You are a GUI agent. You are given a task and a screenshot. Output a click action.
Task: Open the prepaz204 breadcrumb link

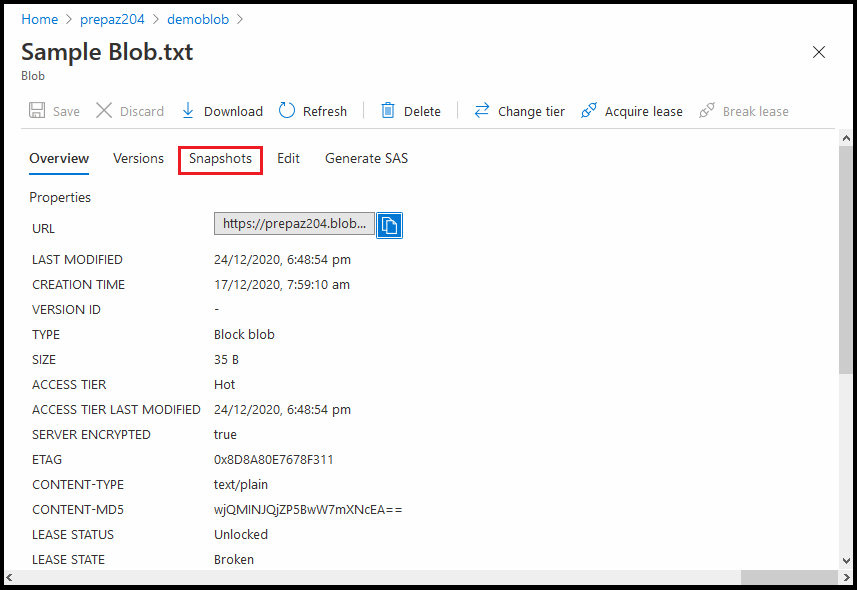112,18
